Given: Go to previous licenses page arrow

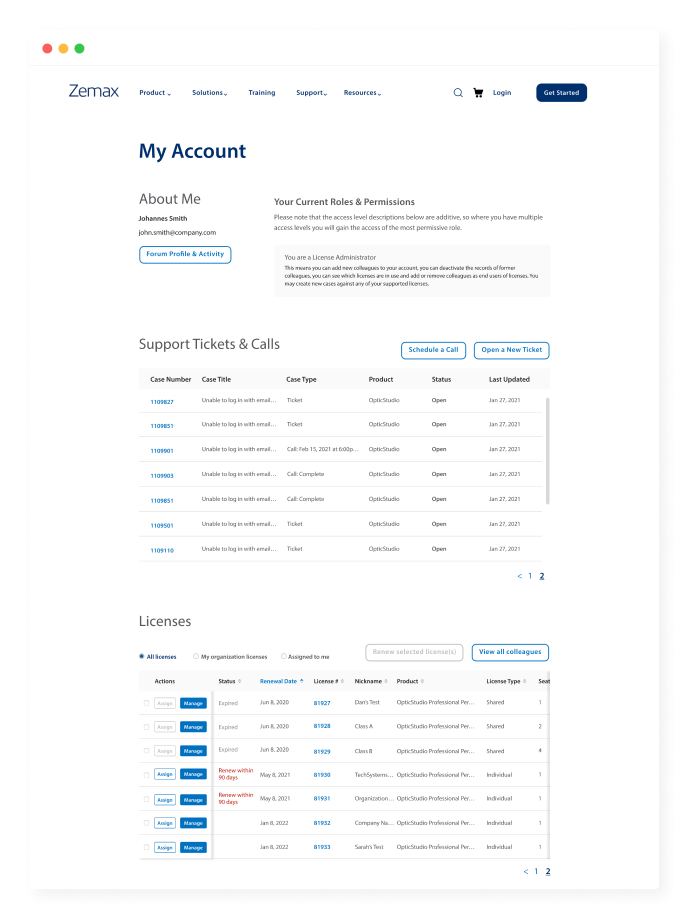Looking at the screenshot, I should point(526,872).
